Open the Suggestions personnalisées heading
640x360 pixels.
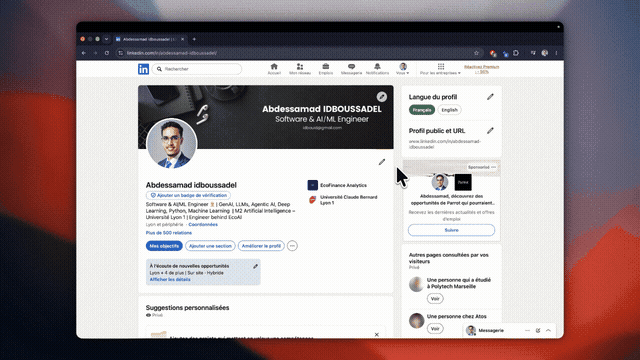click(187, 308)
